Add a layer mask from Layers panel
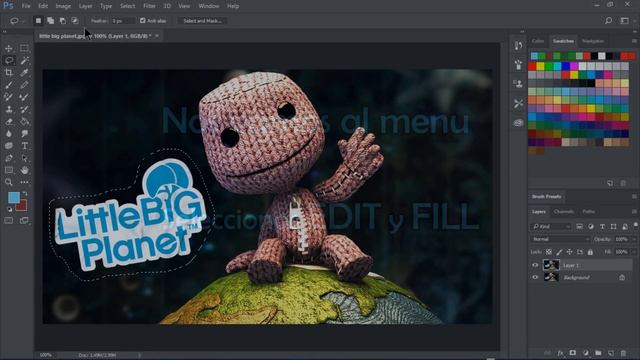Viewport: 640px width, 360px height. pos(573,353)
